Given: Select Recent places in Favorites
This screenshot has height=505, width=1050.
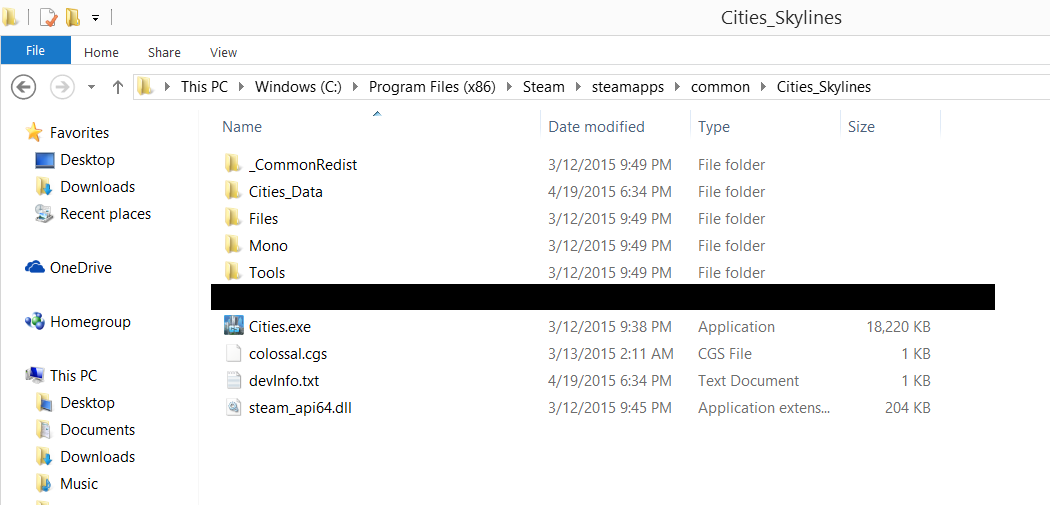Looking at the screenshot, I should click(x=105, y=214).
